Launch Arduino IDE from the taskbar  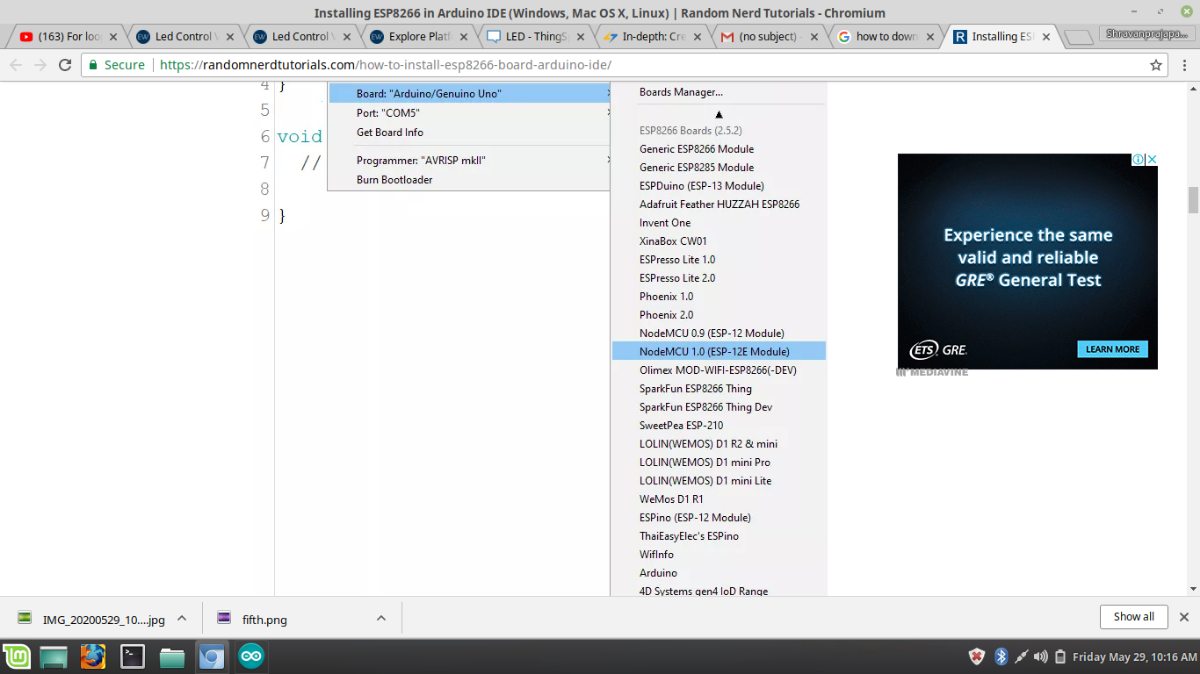(x=251, y=657)
